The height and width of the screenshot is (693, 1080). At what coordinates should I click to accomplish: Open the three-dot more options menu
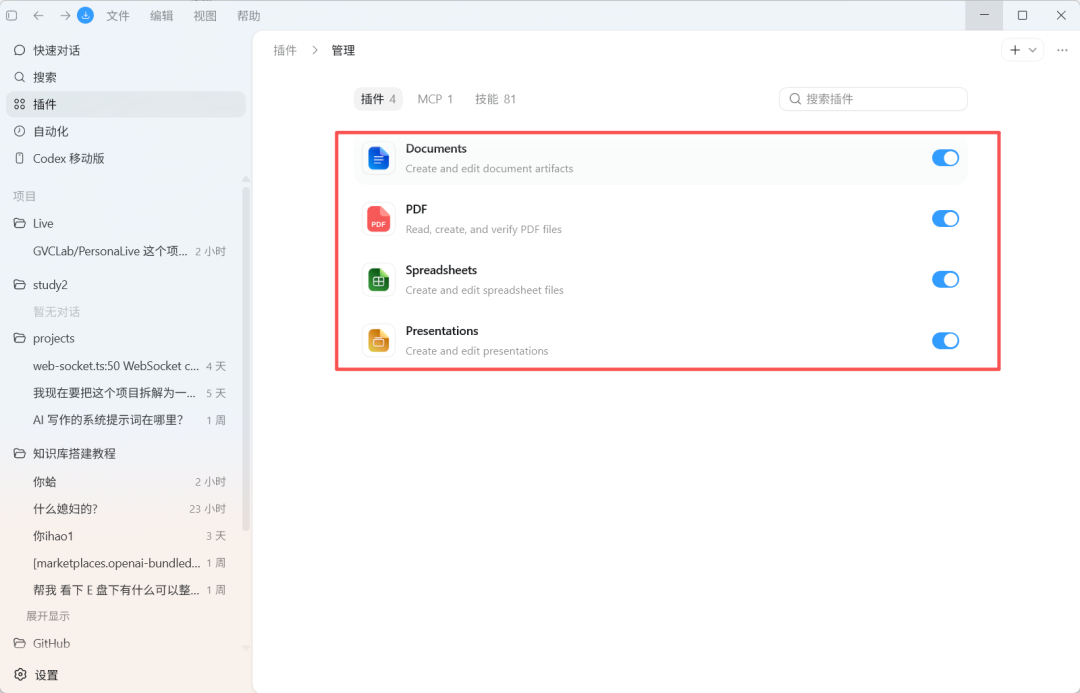[x=1062, y=50]
